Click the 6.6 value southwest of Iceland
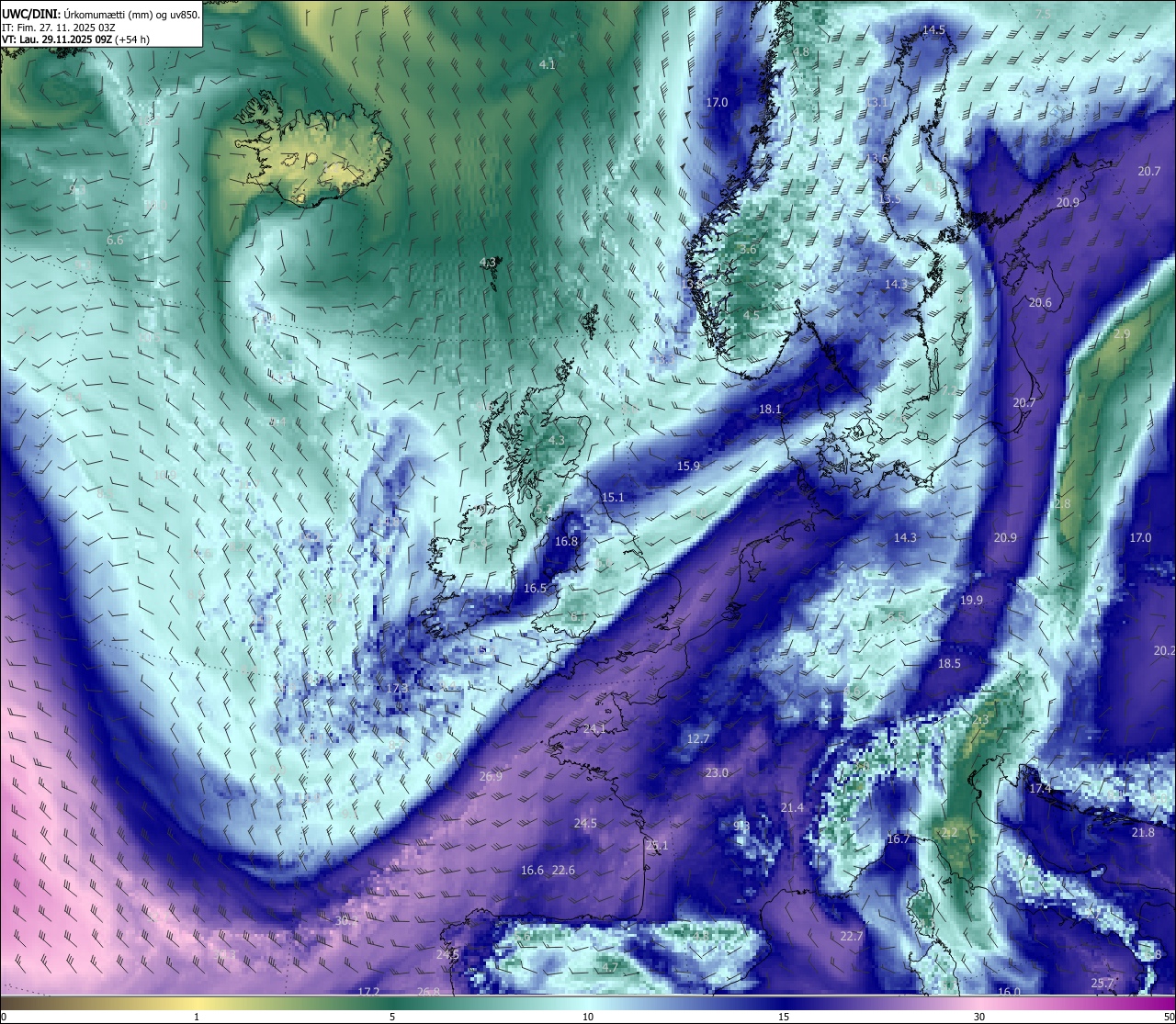 click(x=115, y=241)
